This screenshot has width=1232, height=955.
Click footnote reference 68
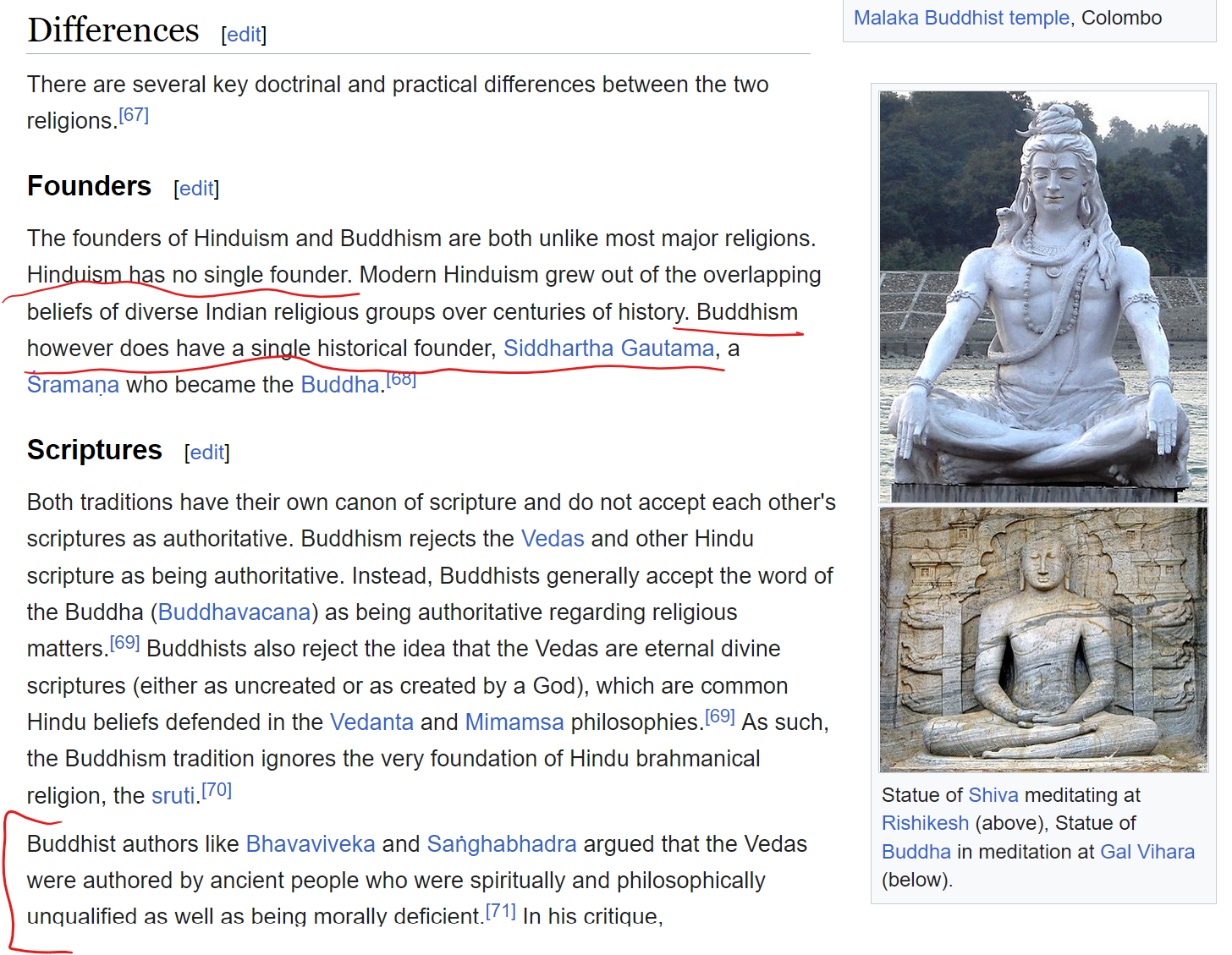point(401,379)
